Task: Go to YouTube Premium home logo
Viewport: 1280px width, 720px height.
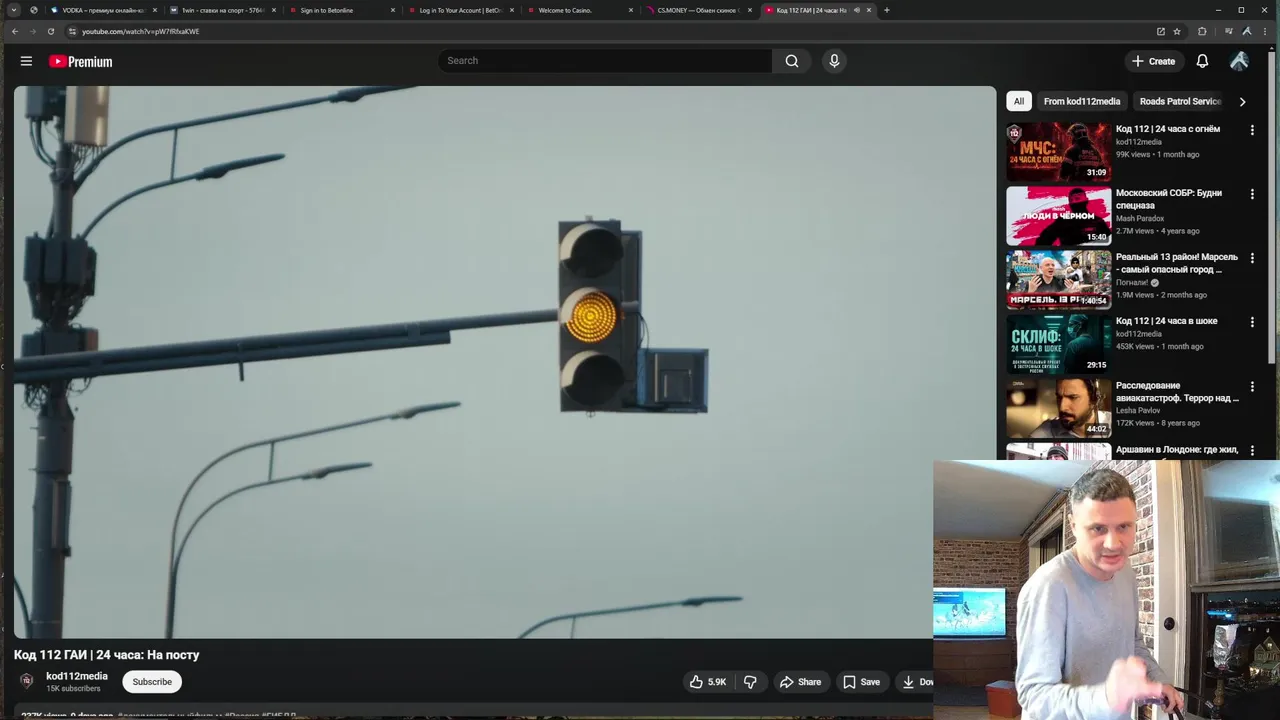Action: coord(80,61)
